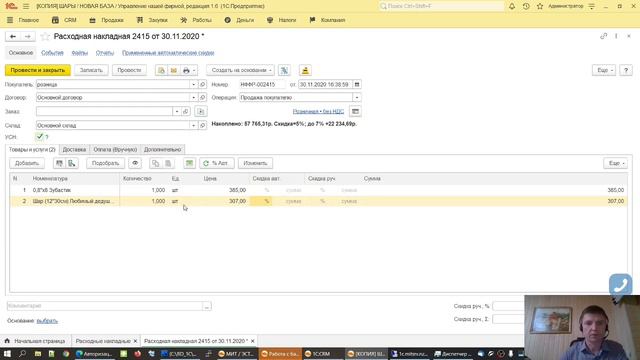Image resolution: width=640 pixels, height=360 pixels.
Task: Go back with the left arrow
Action: tap(13, 36)
